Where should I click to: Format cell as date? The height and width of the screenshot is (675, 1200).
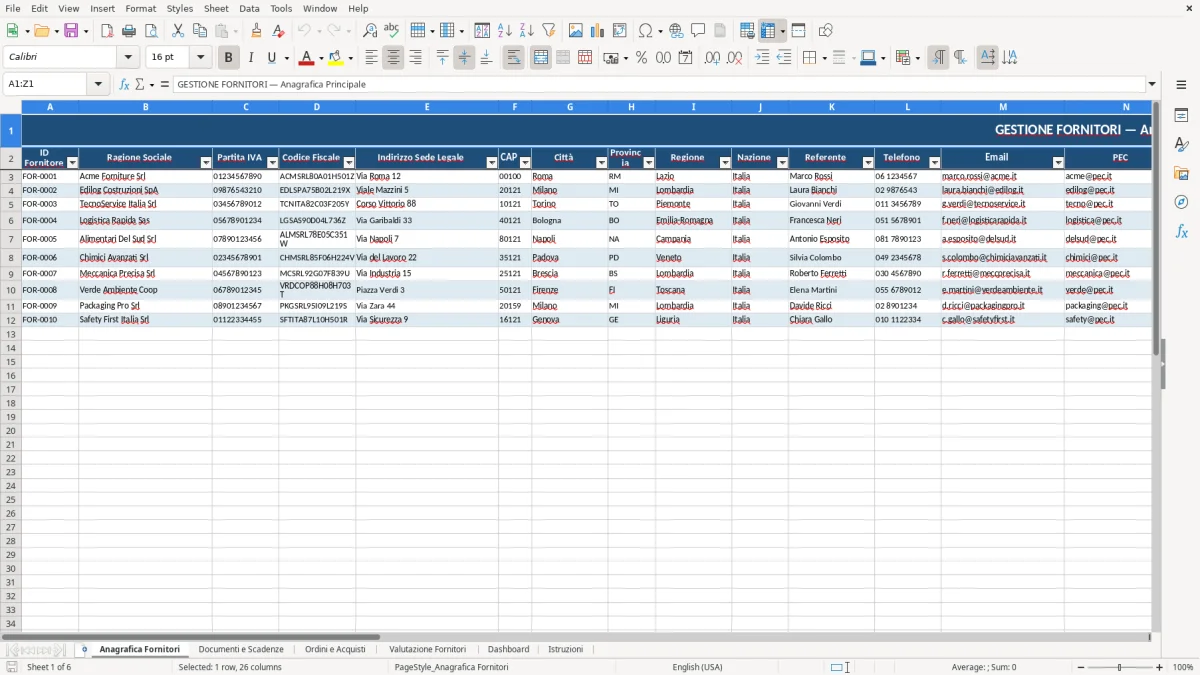686,58
